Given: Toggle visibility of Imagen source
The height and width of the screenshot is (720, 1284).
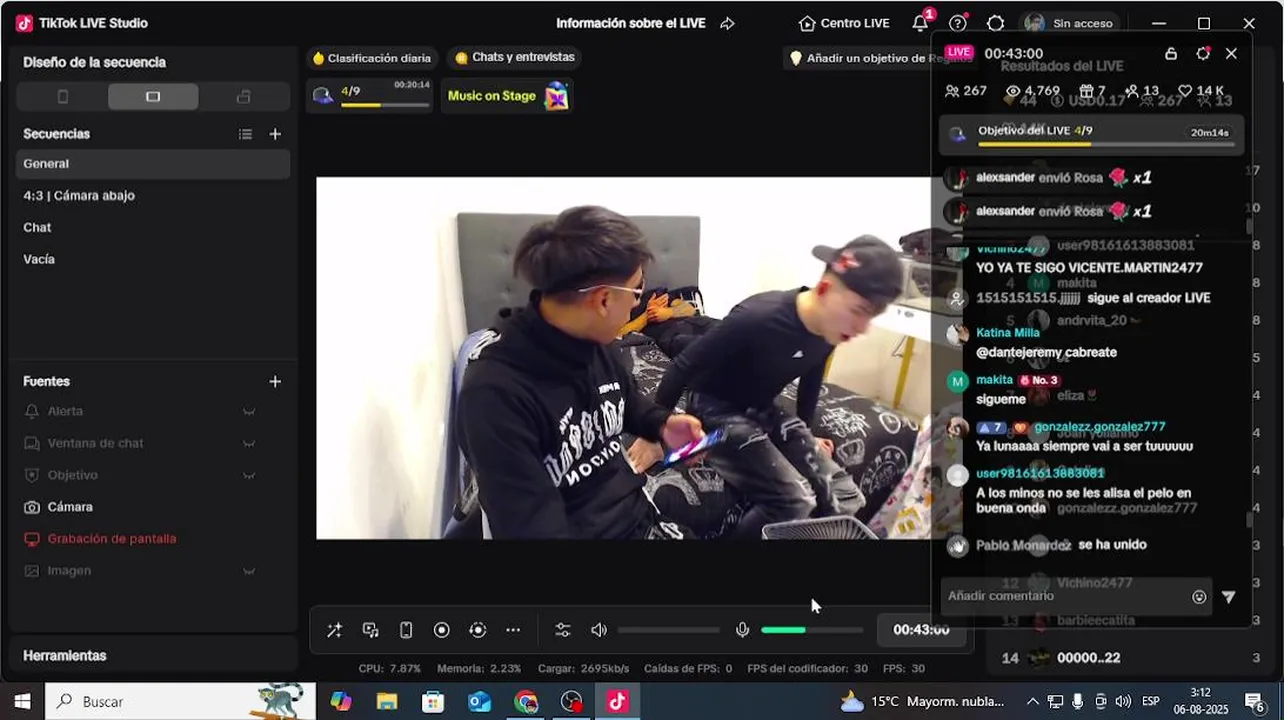Looking at the screenshot, I should [249, 571].
